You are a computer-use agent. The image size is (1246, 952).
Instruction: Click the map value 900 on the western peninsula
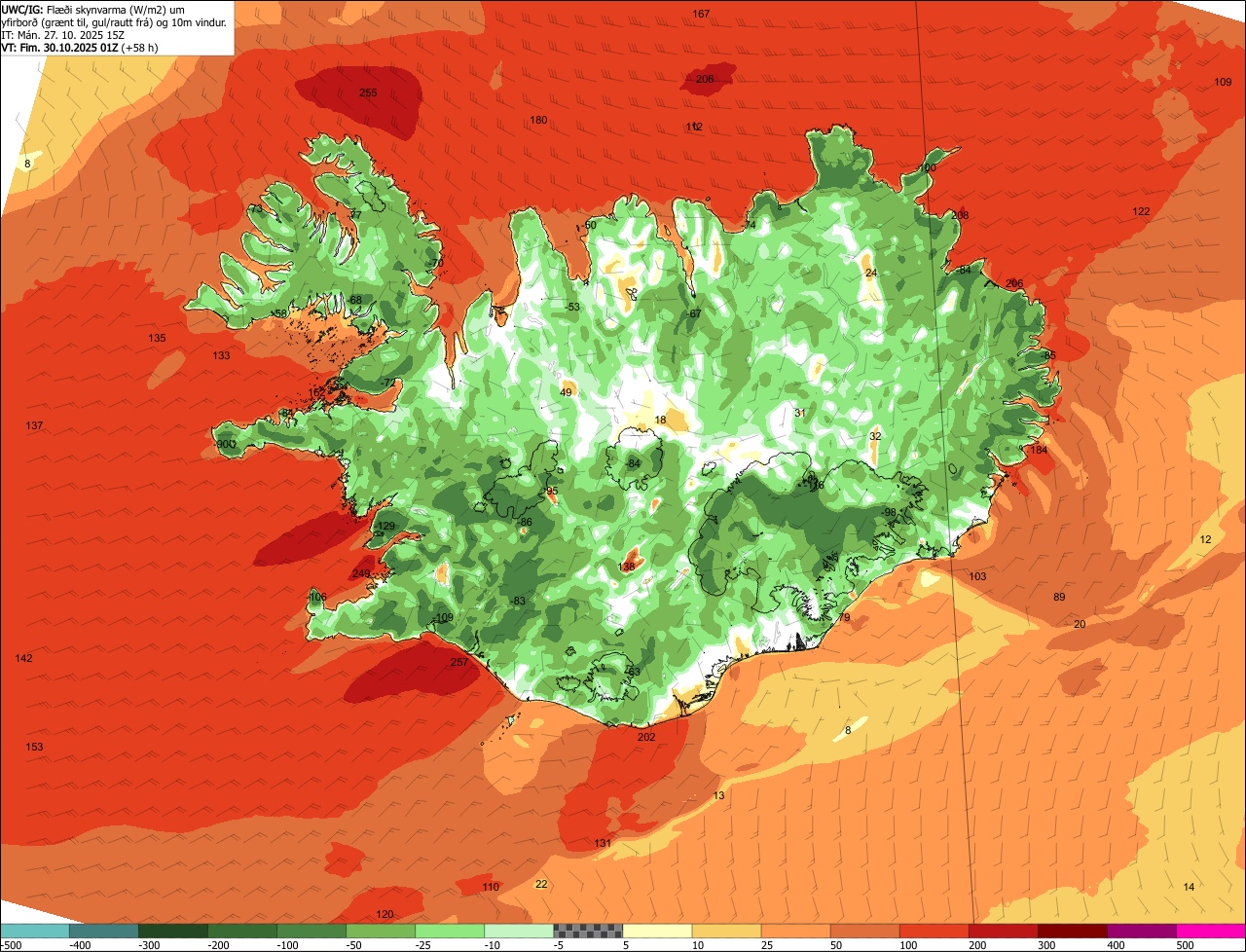(226, 445)
